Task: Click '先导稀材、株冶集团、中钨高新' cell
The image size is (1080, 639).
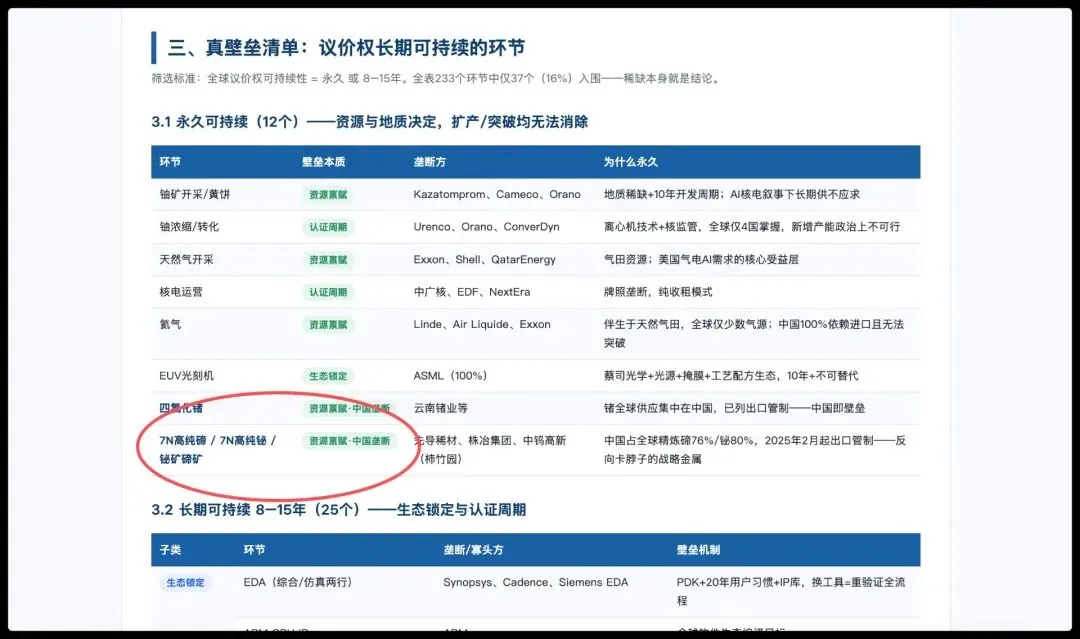Action: point(490,450)
